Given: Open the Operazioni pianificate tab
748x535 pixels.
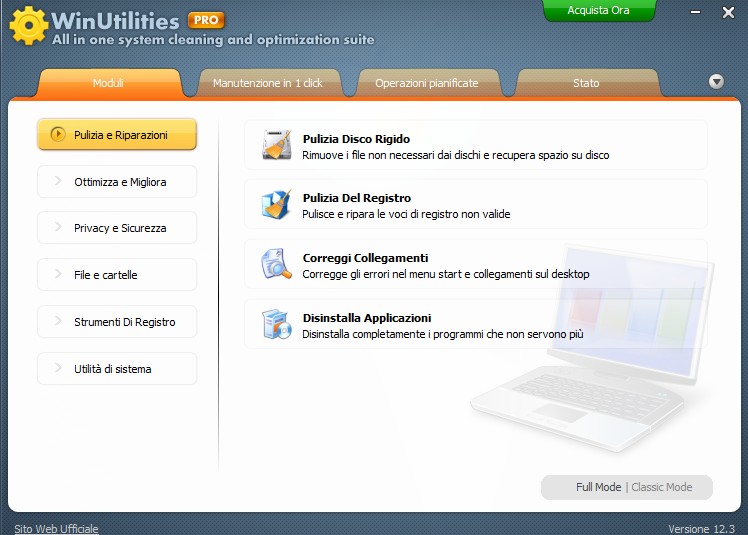Looking at the screenshot, I should [x=427, y=83].
